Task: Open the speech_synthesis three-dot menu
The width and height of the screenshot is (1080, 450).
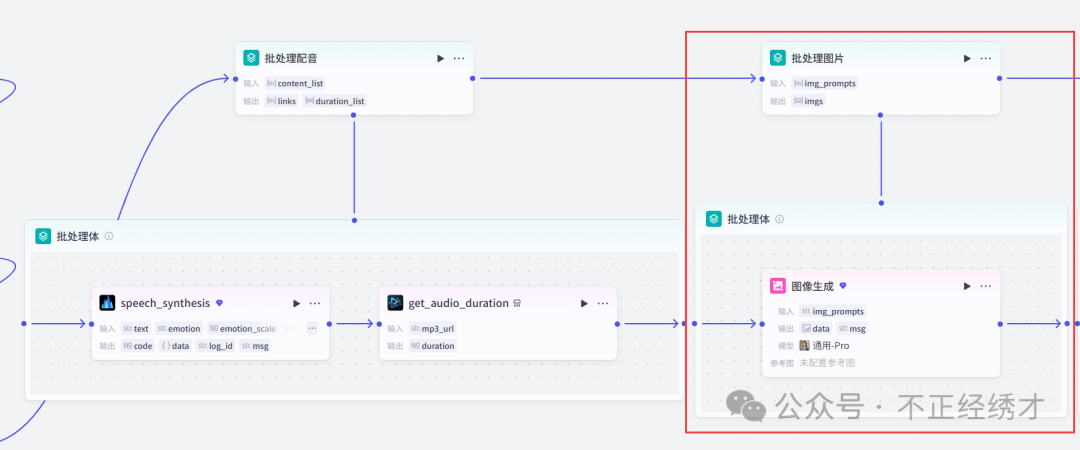Action: tap(315, 303)
